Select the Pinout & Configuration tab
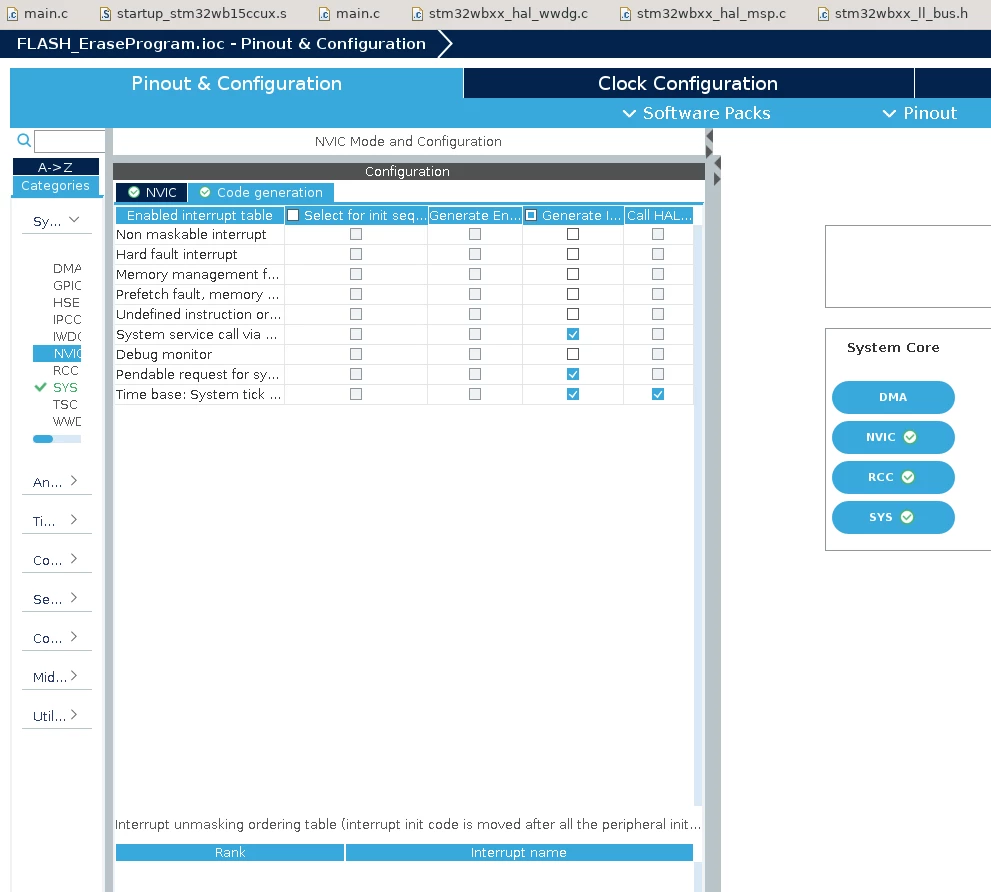This screenshot has width=991, height=892. pos(236,83)
